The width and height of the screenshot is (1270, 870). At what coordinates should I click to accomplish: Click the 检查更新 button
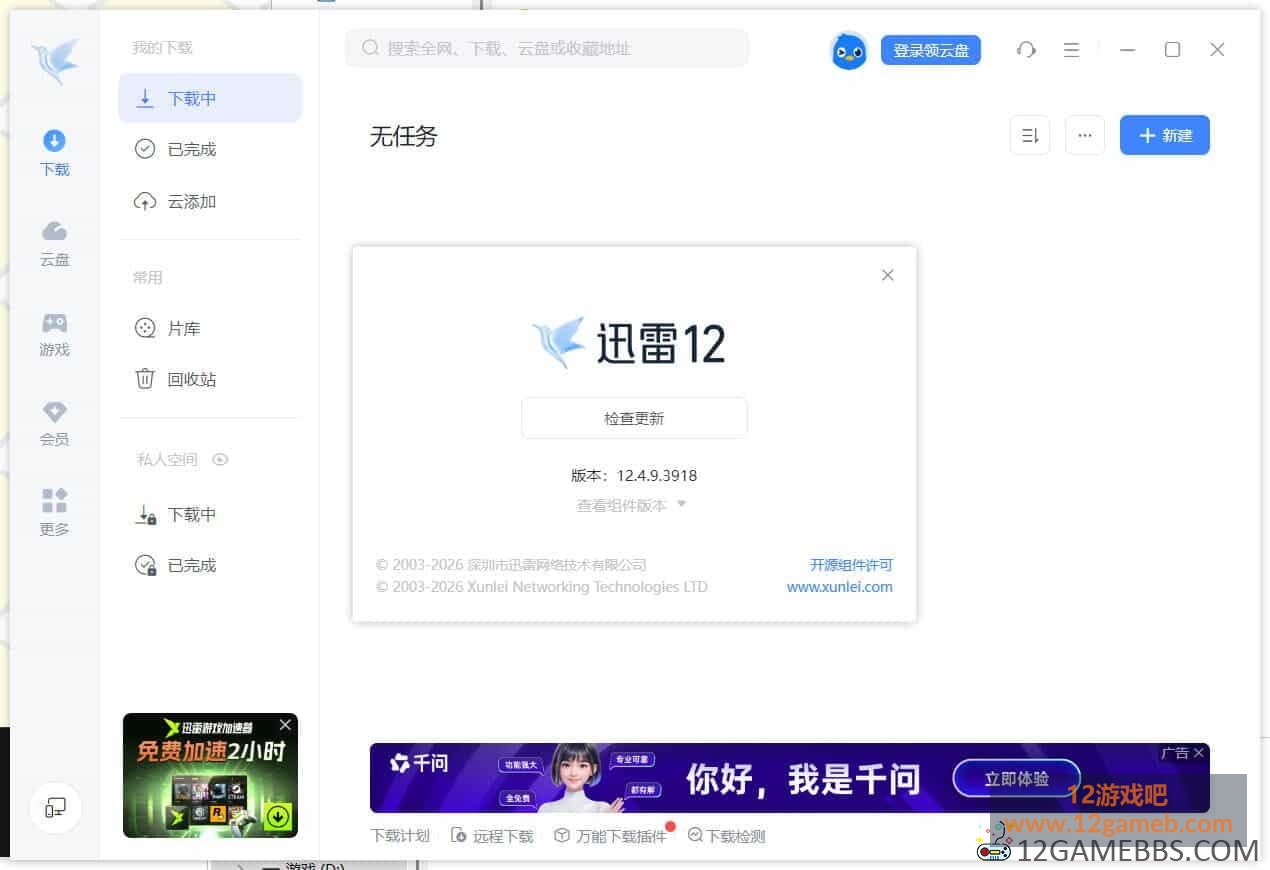pyautogui.click(x=634, y=418)
